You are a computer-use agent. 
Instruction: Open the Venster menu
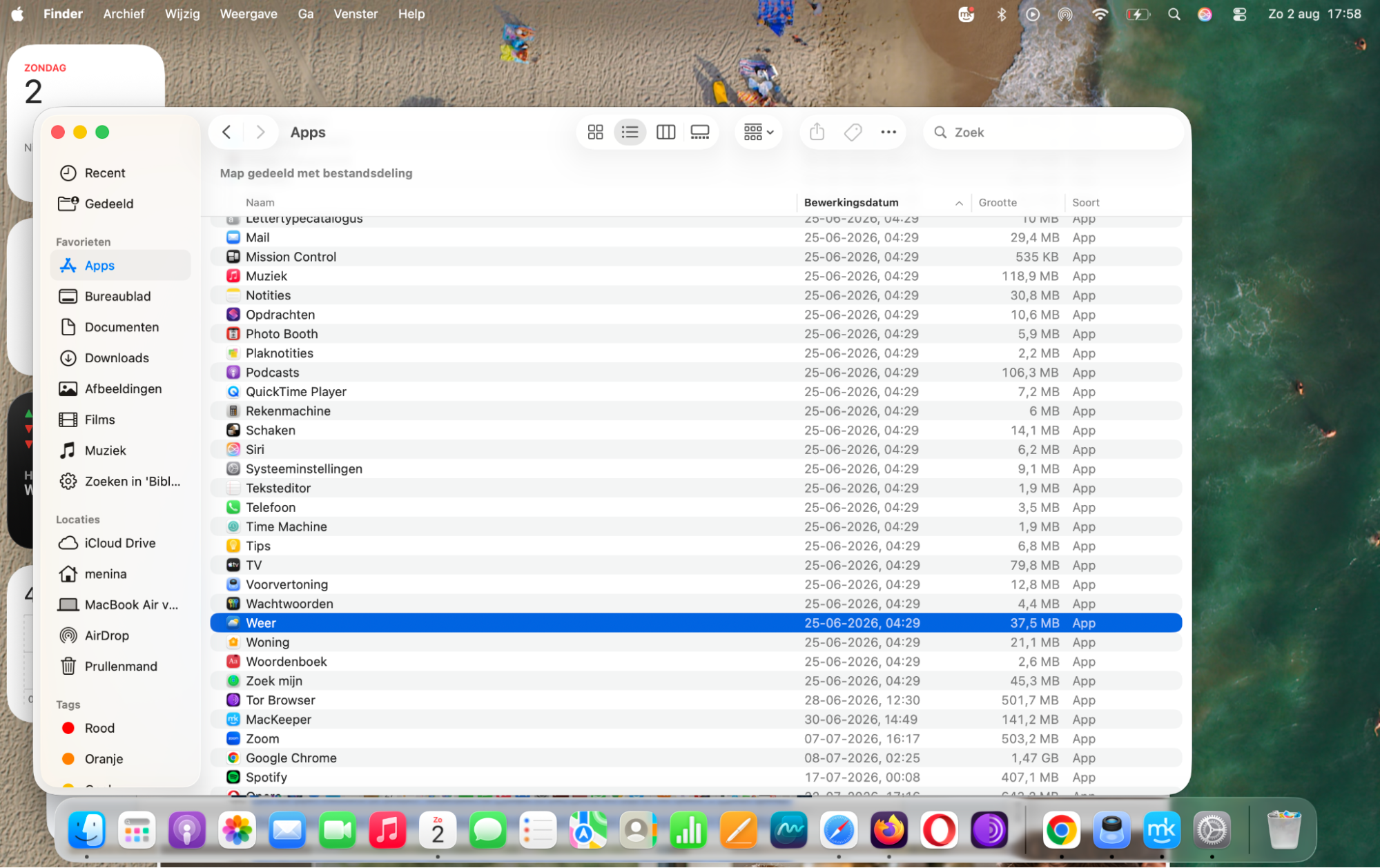click(x=356, y=14)
